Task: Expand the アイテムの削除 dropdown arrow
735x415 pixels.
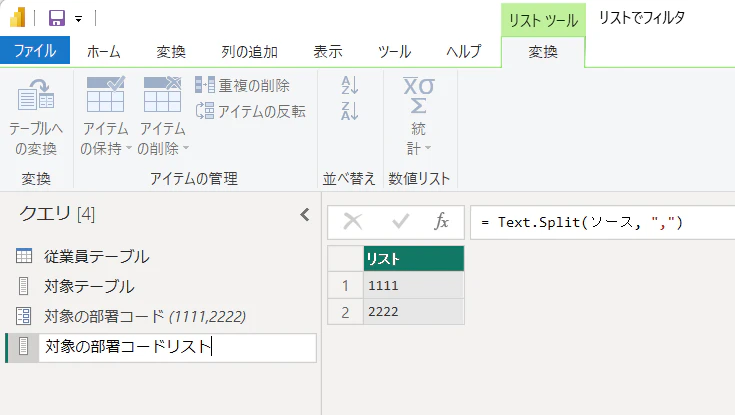Action: click(x=186, y=148)
